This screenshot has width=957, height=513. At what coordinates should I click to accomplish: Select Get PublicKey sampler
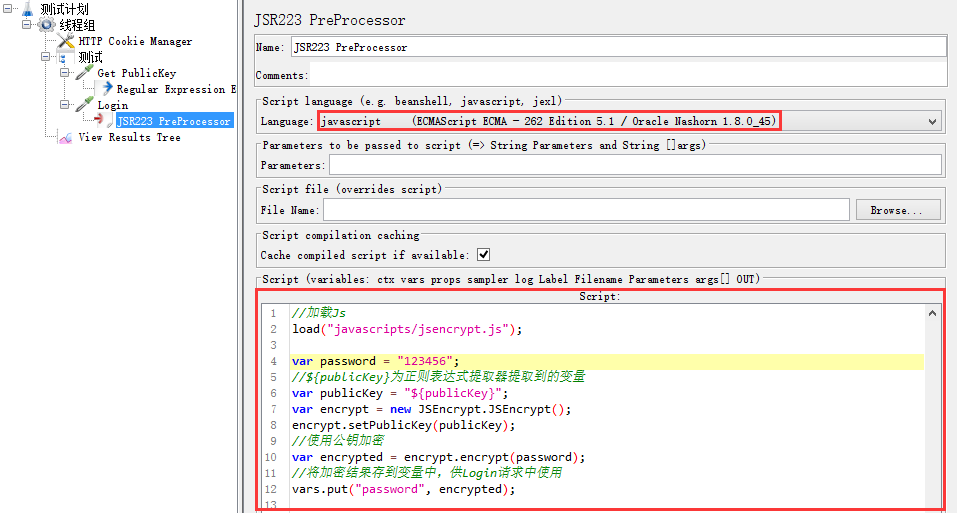coord(137,73)
